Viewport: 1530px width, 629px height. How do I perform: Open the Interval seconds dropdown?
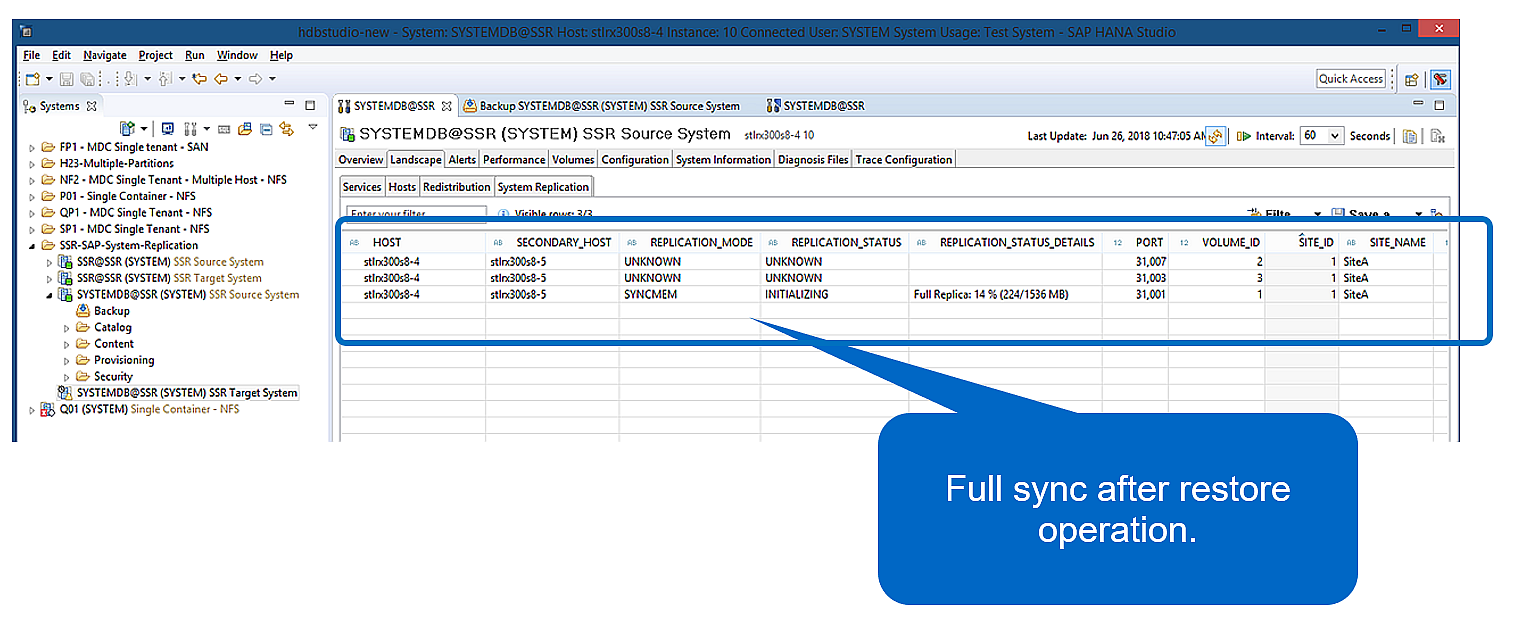click(1334, 136)
